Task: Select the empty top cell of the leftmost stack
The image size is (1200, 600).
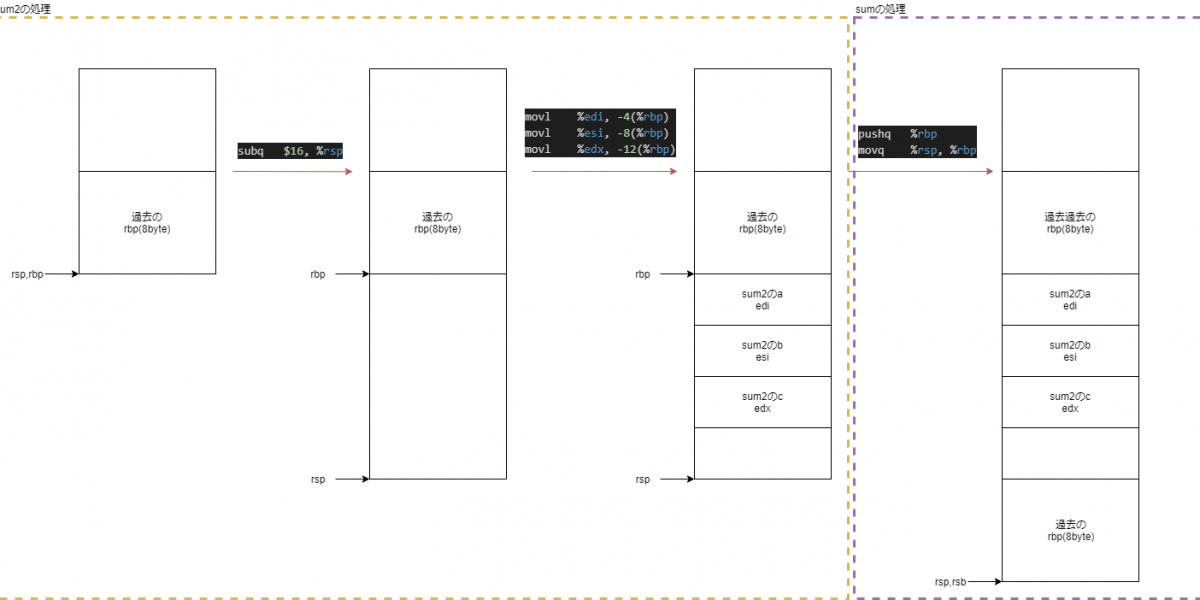Action: (x=147, y=120)
